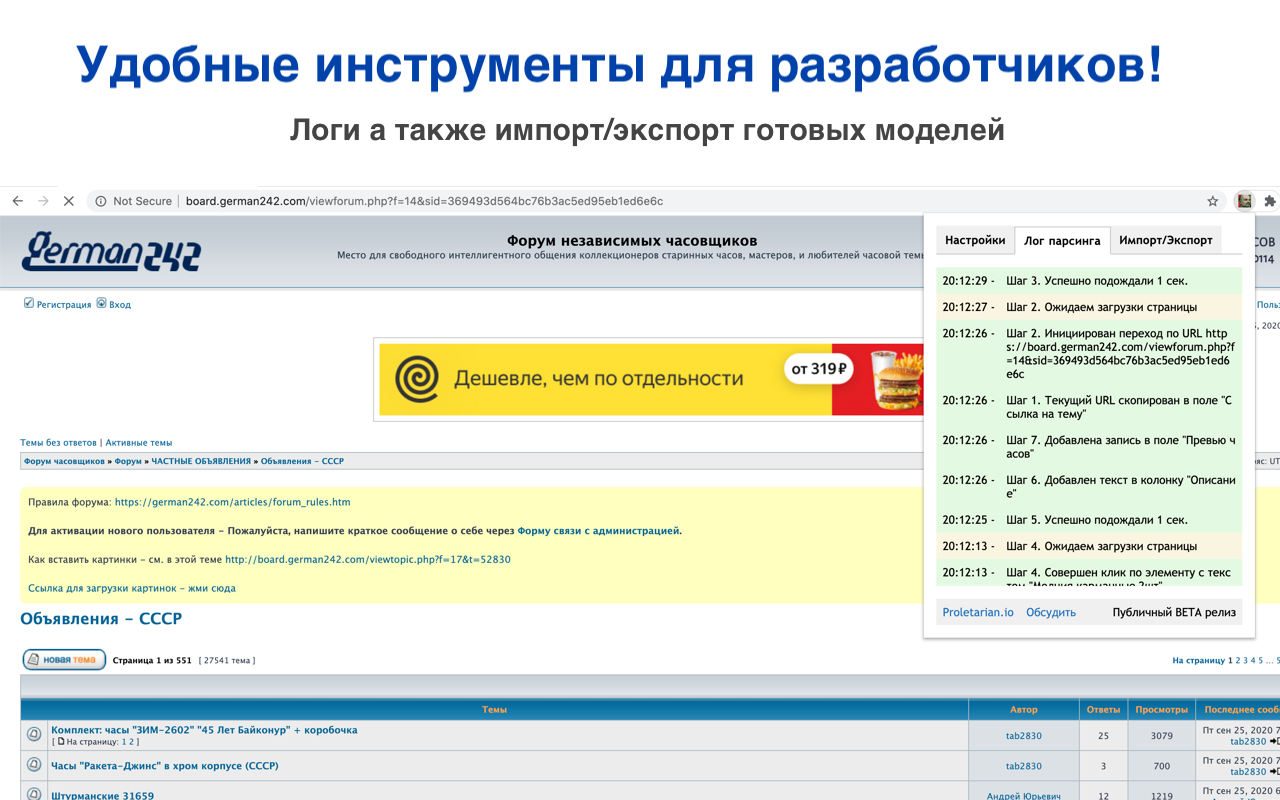Click Объявления – СССР breadcrumb link
This screenshot has height=800, width=1280.
[x=302, y=461]
